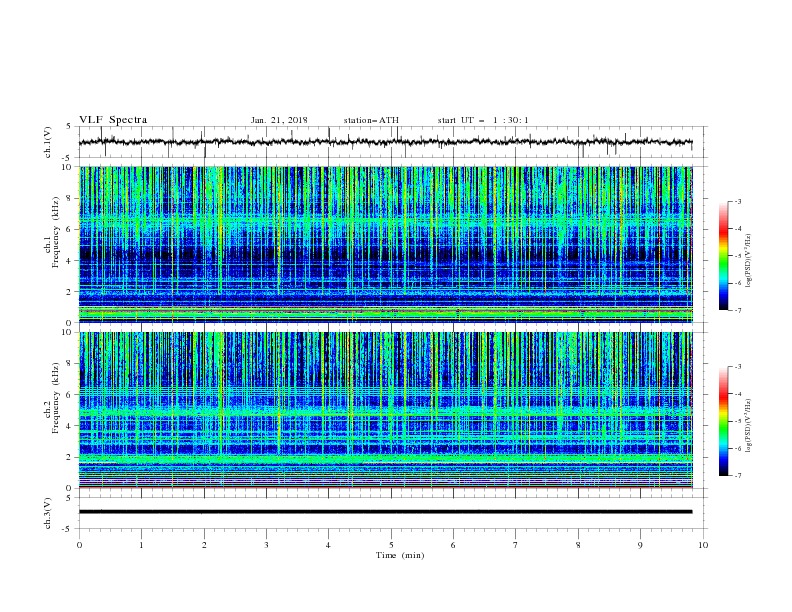Click the "VLF Spectra" plot title
Viewport: 792px width, 612px height.
pos(113,120)
